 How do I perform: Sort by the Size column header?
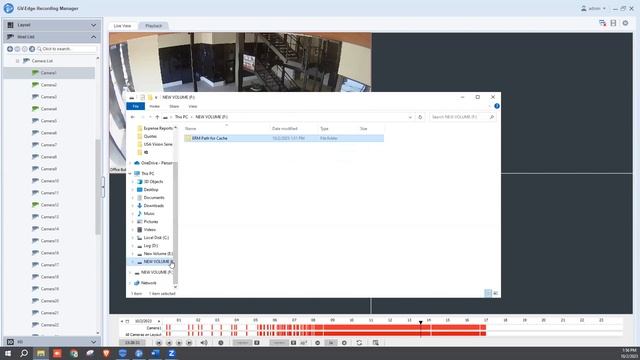[363, 129]
